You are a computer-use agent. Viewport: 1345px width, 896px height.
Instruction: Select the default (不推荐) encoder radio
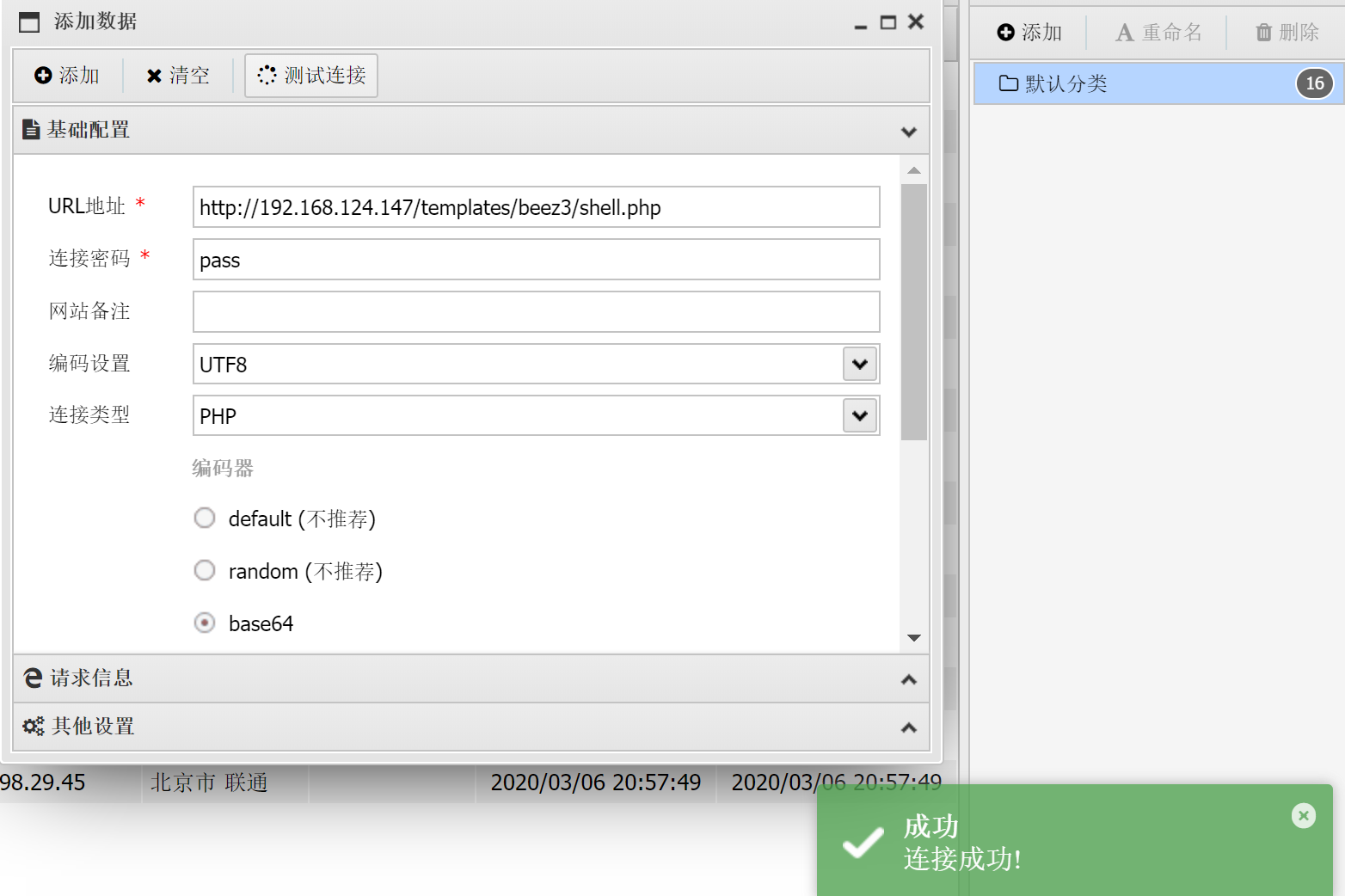(205, 518)
